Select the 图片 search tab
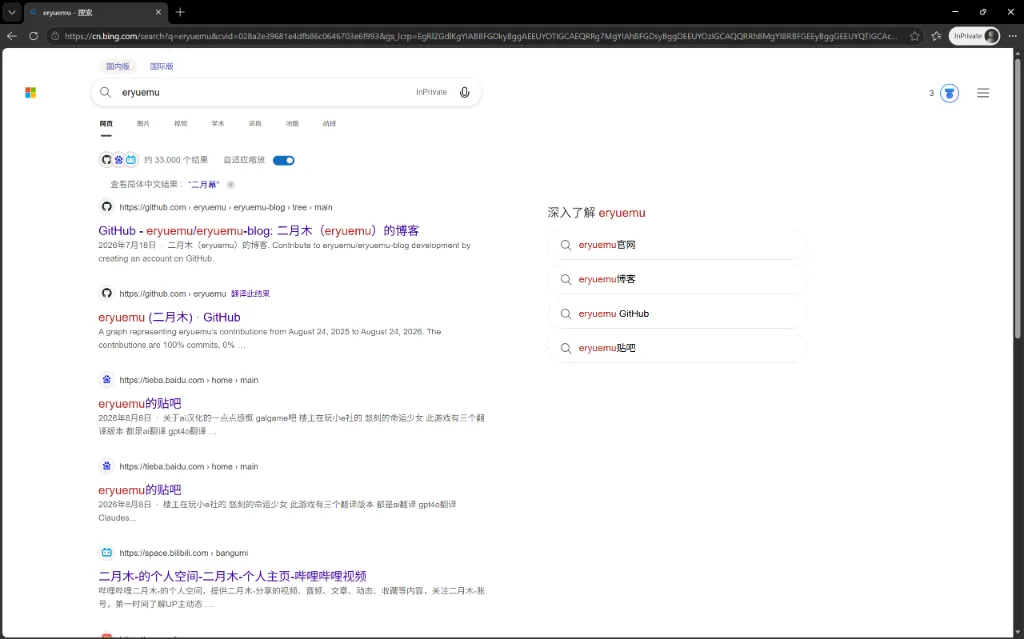The height and width of the screenshot is (639, 1024). [143, 123]
